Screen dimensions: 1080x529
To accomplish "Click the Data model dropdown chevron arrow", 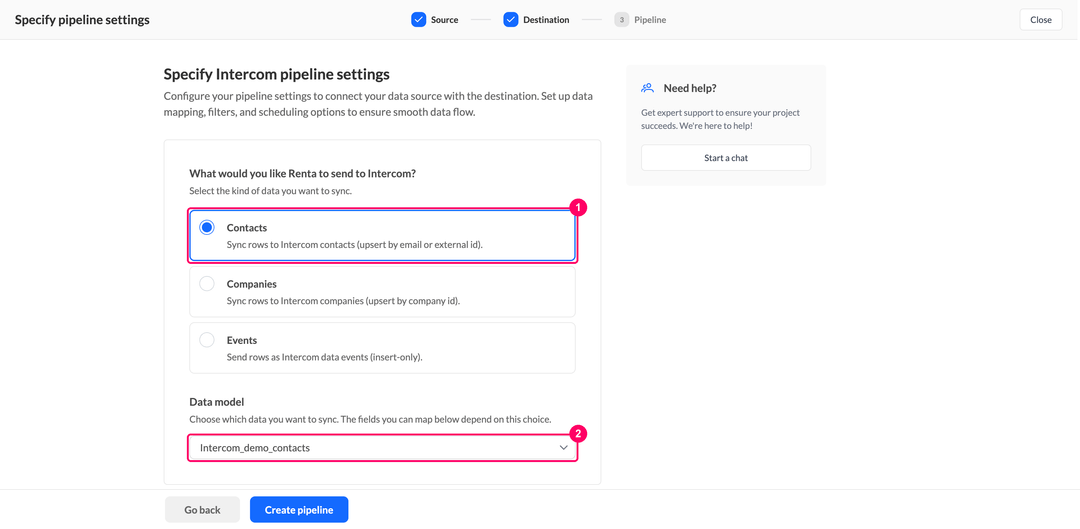I will [x=564, y=448].
